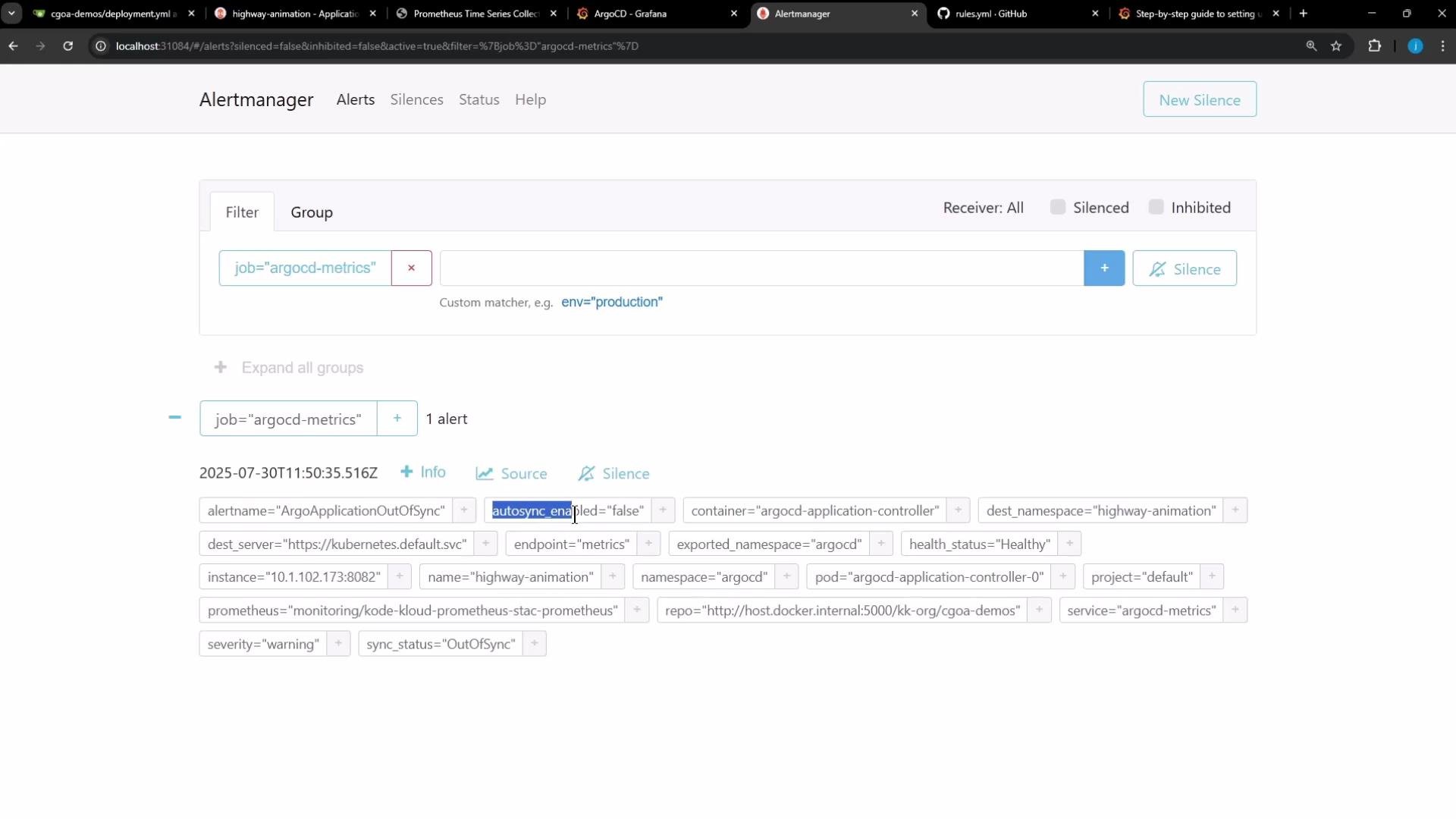Click the browser address bar URL
This screenshot has height=819, width=1456.
377,46
